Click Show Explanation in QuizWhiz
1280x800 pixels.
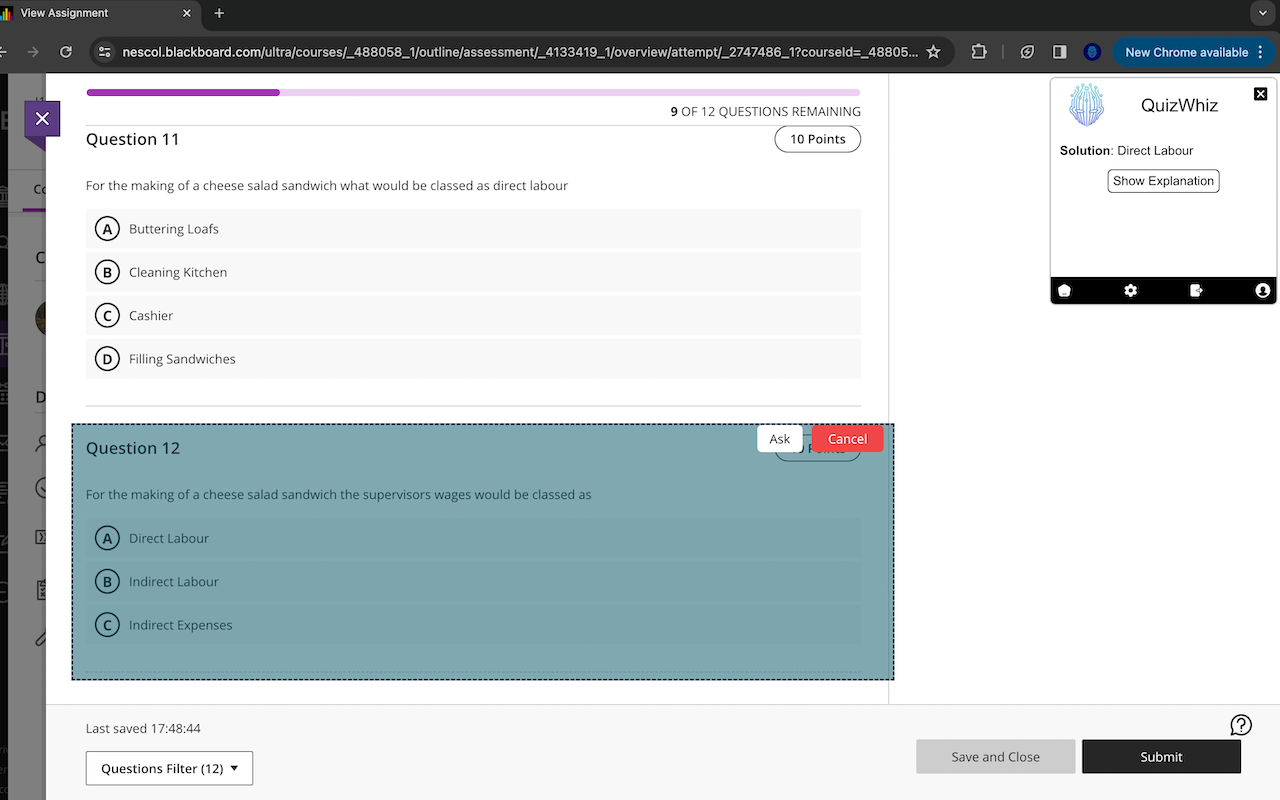(x=1163, y=181)
